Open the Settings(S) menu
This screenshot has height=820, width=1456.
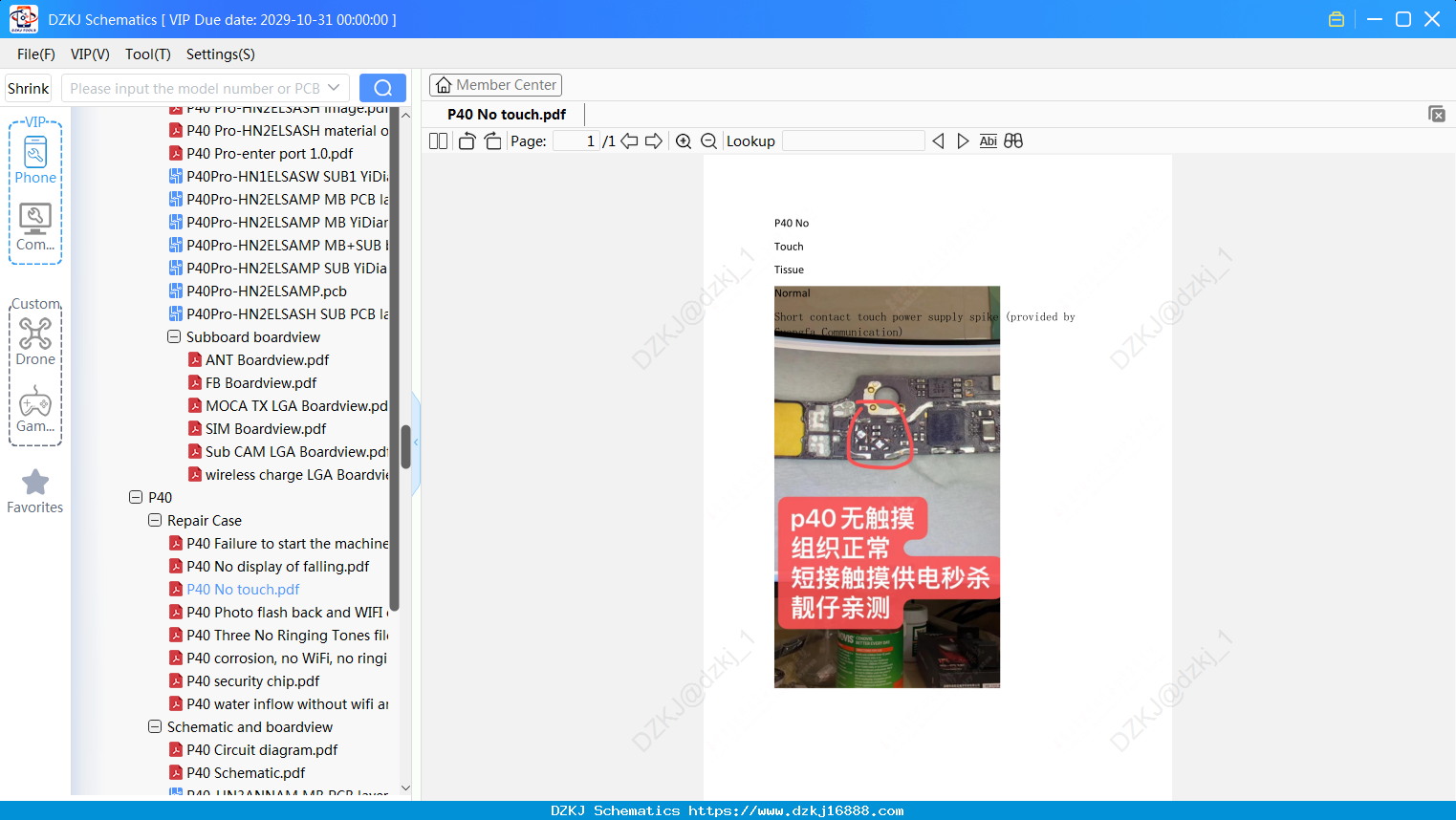point(221,54)
